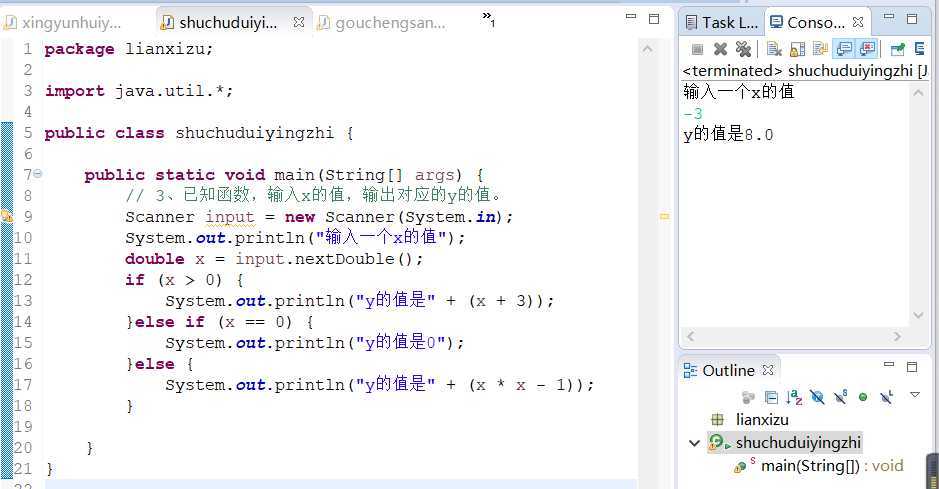This screenshot has height=489, width=939.
Task: Click the "if (x > 0) {" line
Action: click(x=184, y=280)
